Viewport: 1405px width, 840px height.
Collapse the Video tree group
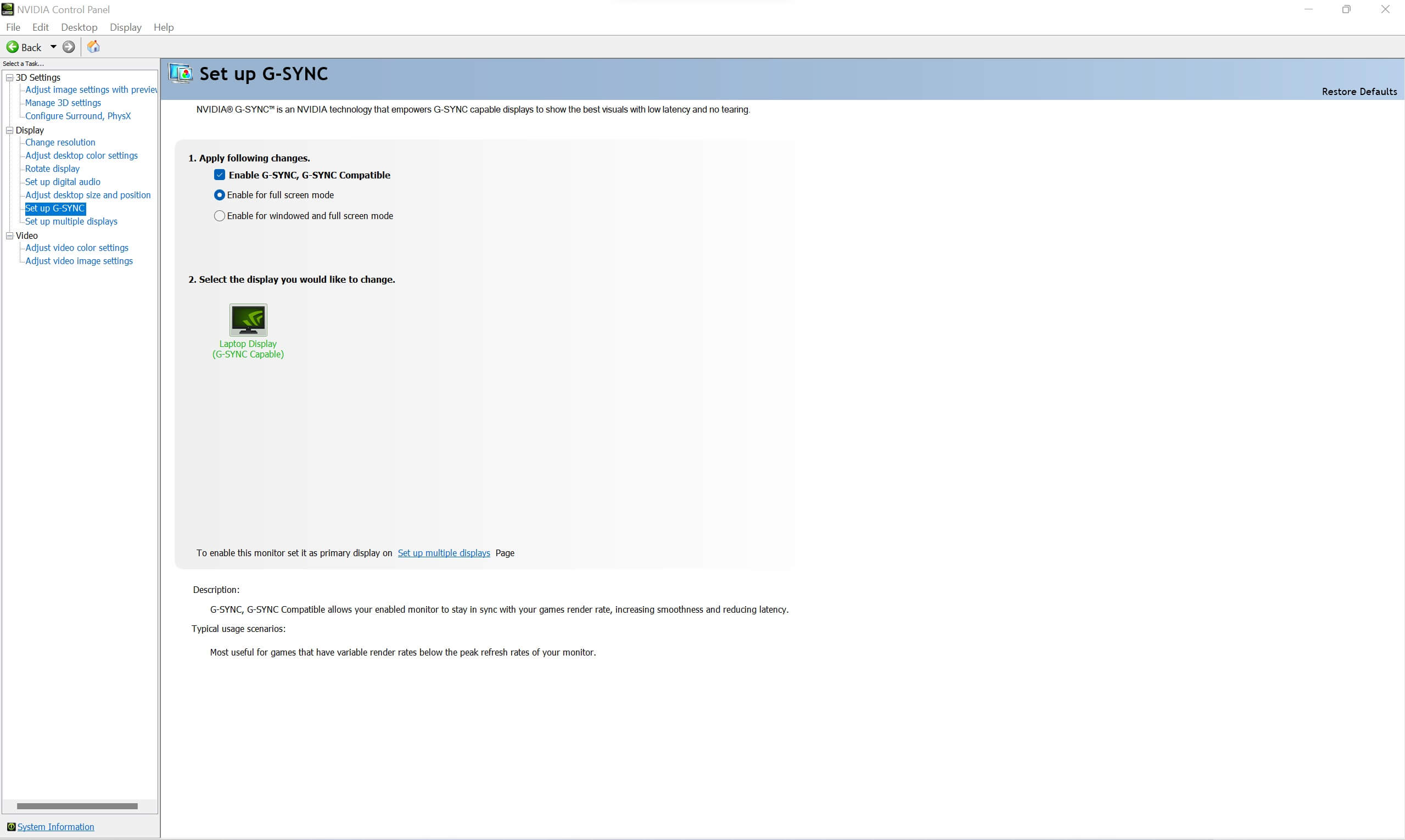click(x=10, y=236)
